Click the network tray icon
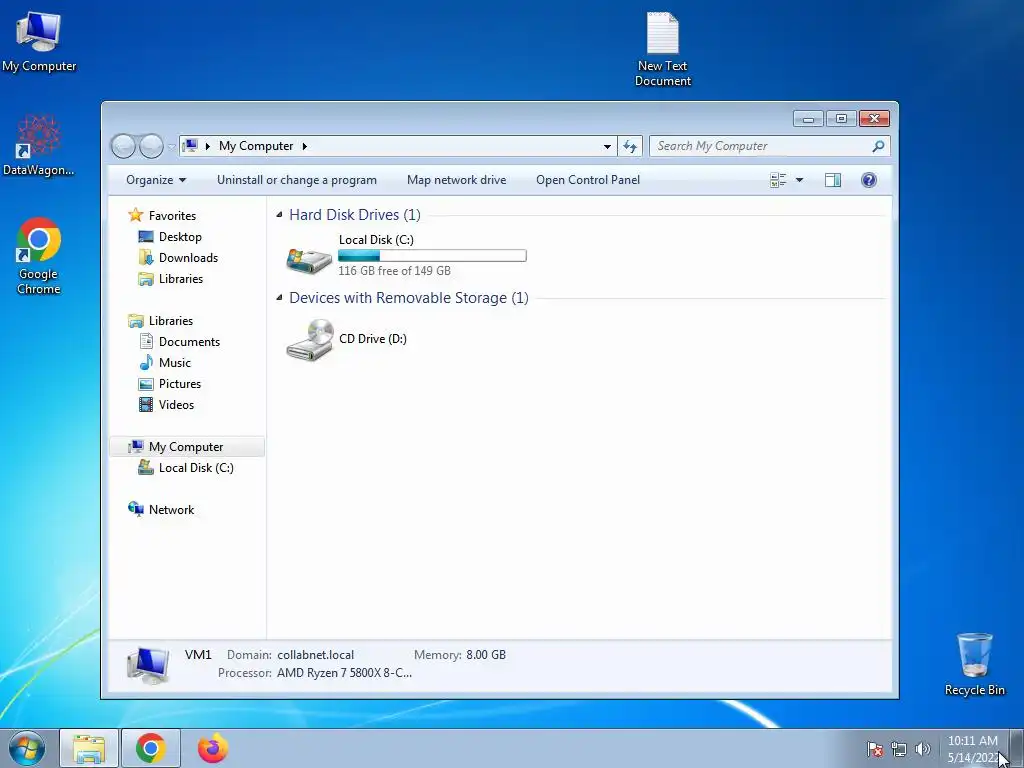This screenshot has width=1024, height=768. pyautogui.click(x=899, y=750)
